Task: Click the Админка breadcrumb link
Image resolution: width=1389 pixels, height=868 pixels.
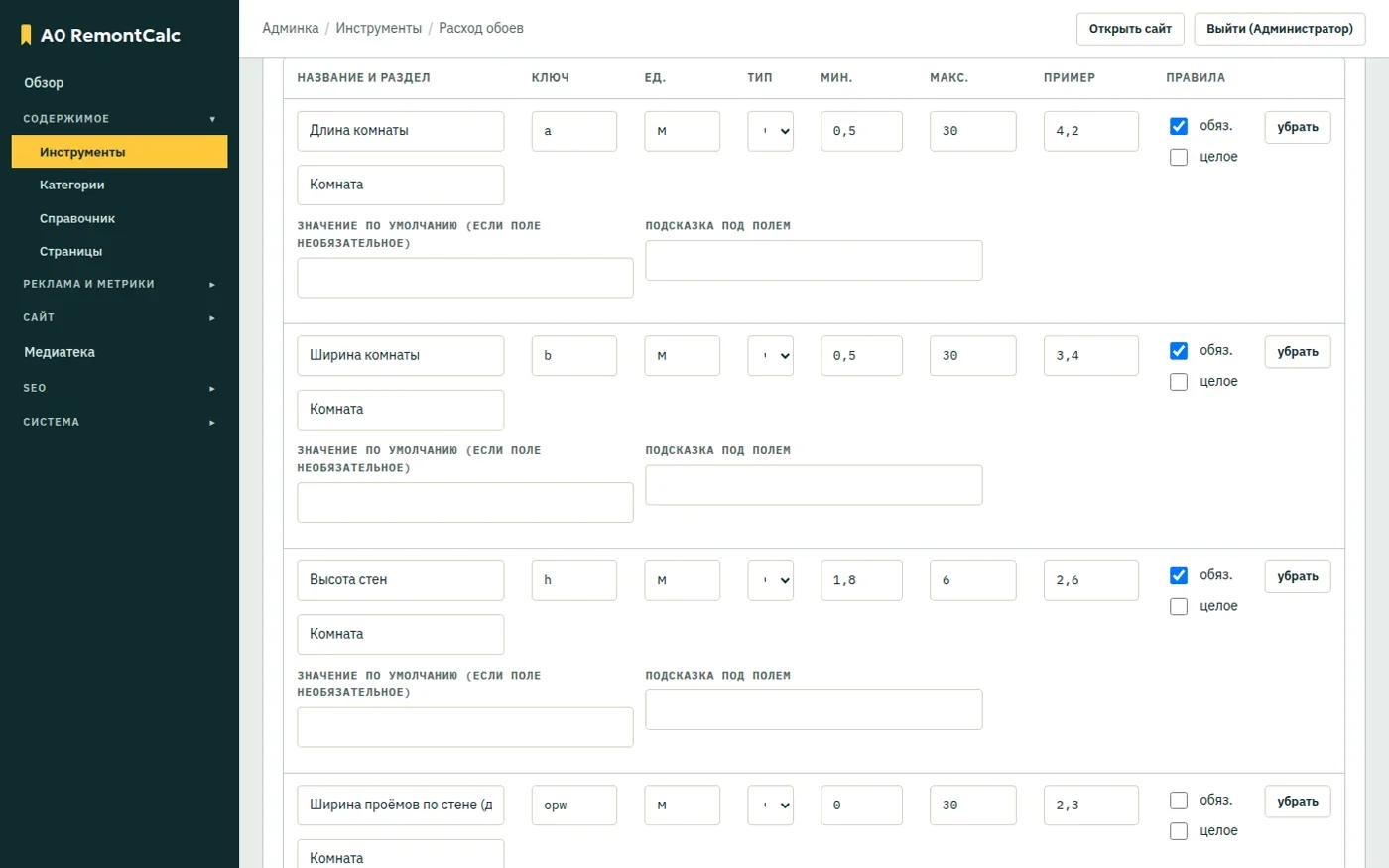Action: tap(291, 28)
